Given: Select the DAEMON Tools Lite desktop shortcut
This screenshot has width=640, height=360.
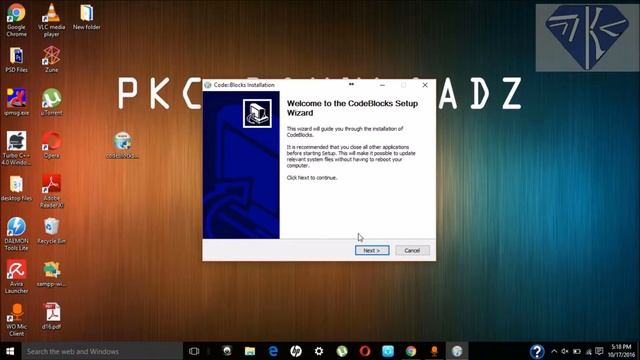Looking at the screenshot, I should (x=16, y=233).
